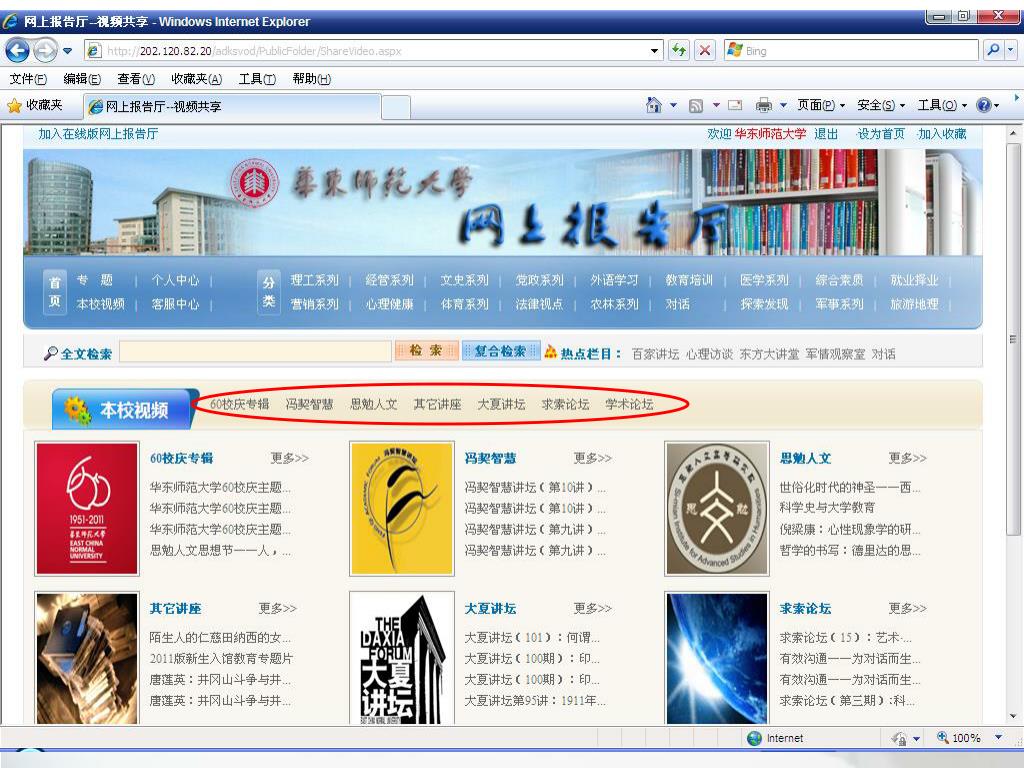
Task: Click the RSS feeds icon
Action: (x=696, y=105)
